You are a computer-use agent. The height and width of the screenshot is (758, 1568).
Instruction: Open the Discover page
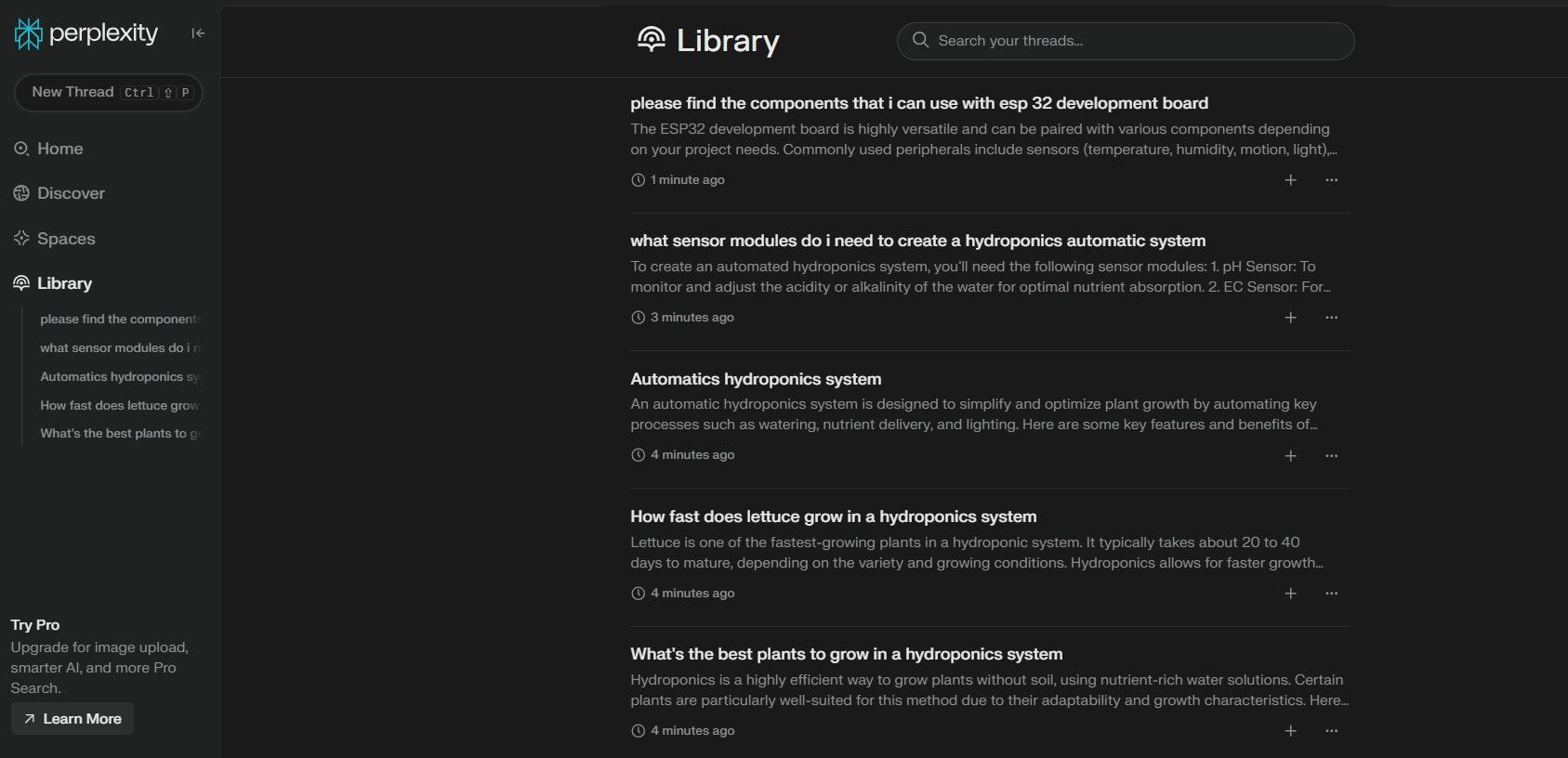71,193
